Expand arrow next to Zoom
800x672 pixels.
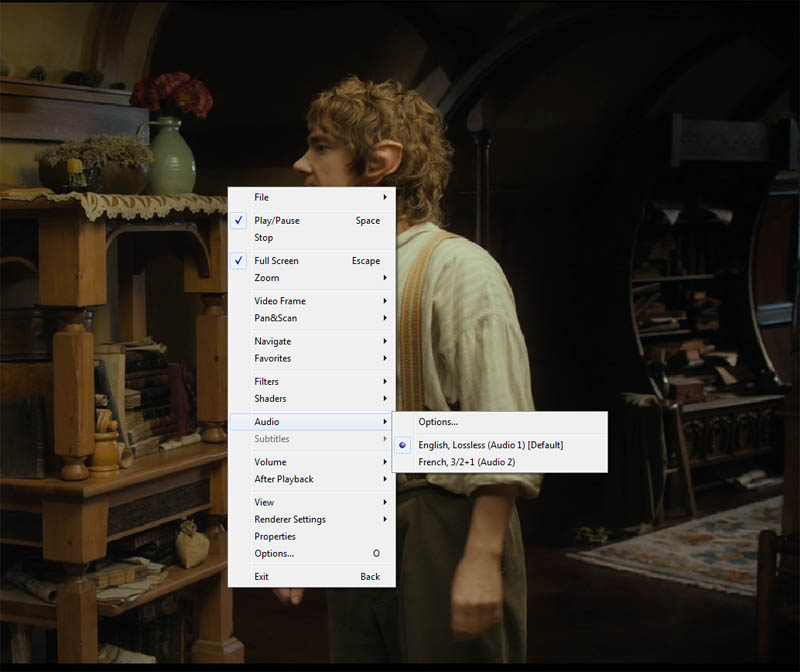click(385, 278)
